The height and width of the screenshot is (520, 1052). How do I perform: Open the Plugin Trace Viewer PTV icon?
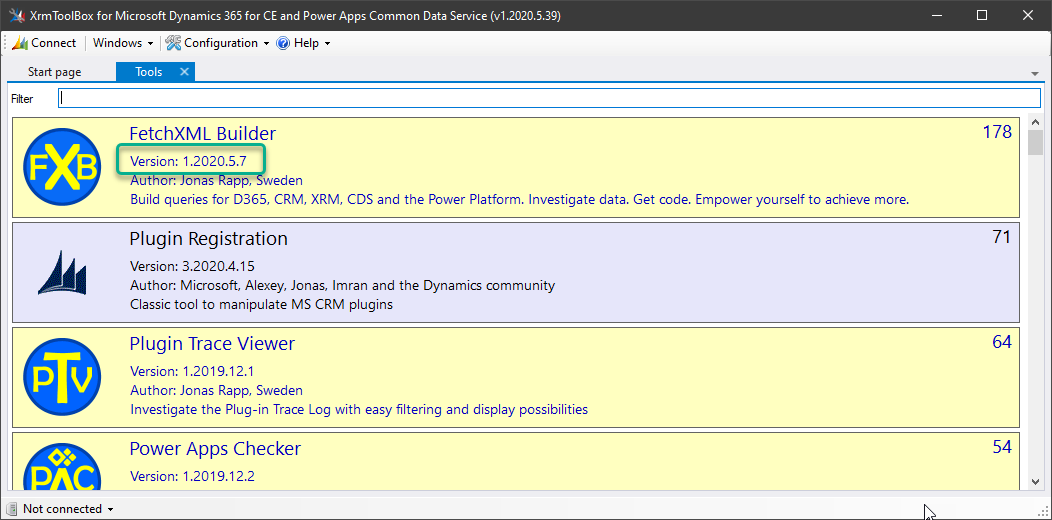[61, 376]
